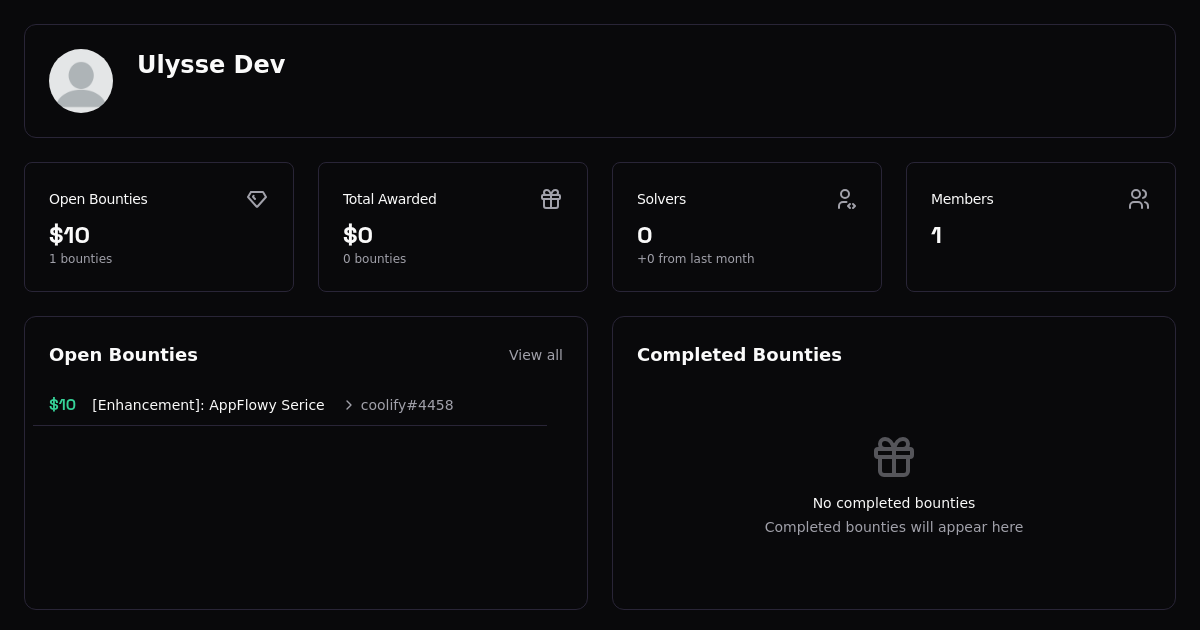Viewport: 1200px width, 630px height.
Task: Open the AppFlowy Serice enhancement bounty
Action: coord(208,405)
